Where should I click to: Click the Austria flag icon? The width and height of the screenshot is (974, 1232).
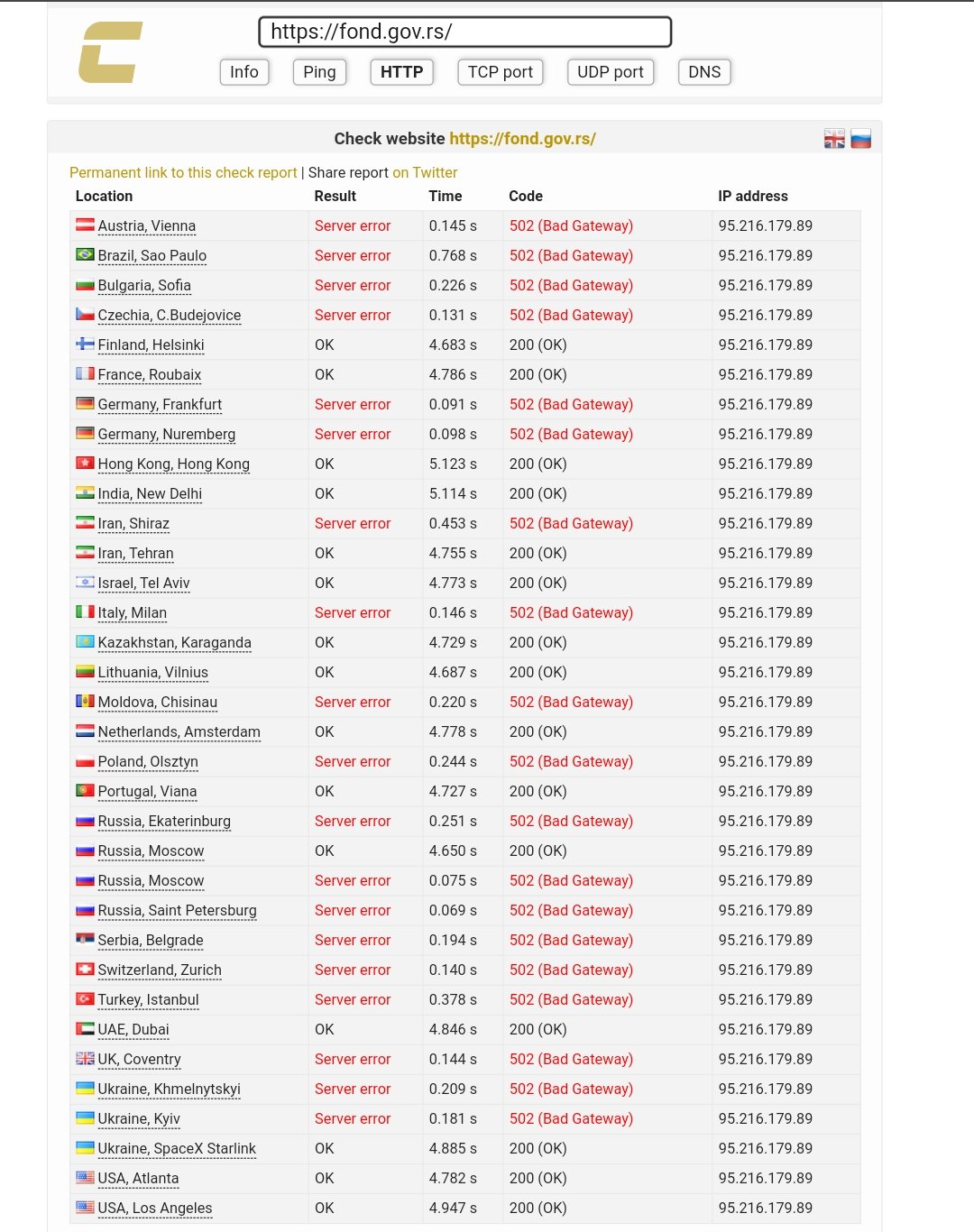(x=85, y=225)
